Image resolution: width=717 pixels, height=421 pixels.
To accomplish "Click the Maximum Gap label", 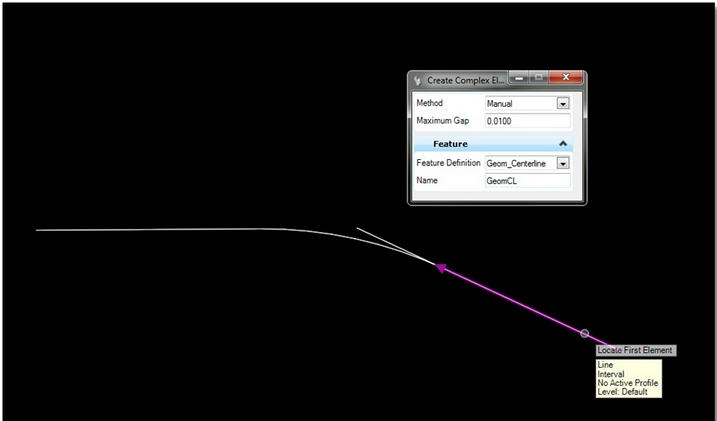I will click(443, 121).
